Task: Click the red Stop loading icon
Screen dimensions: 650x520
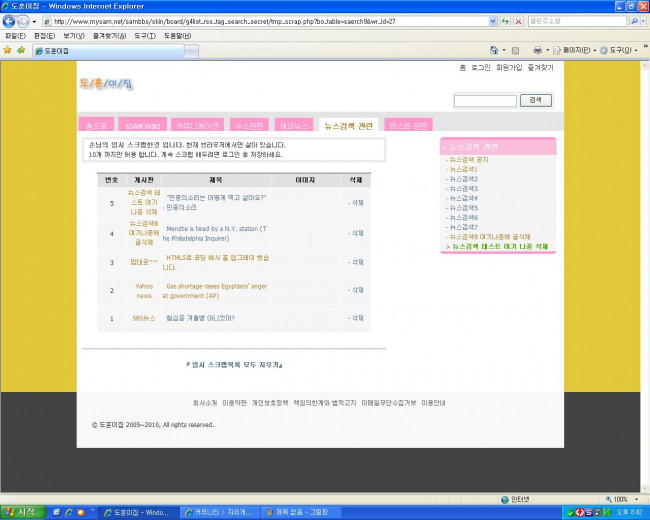Action: (518, 21)
